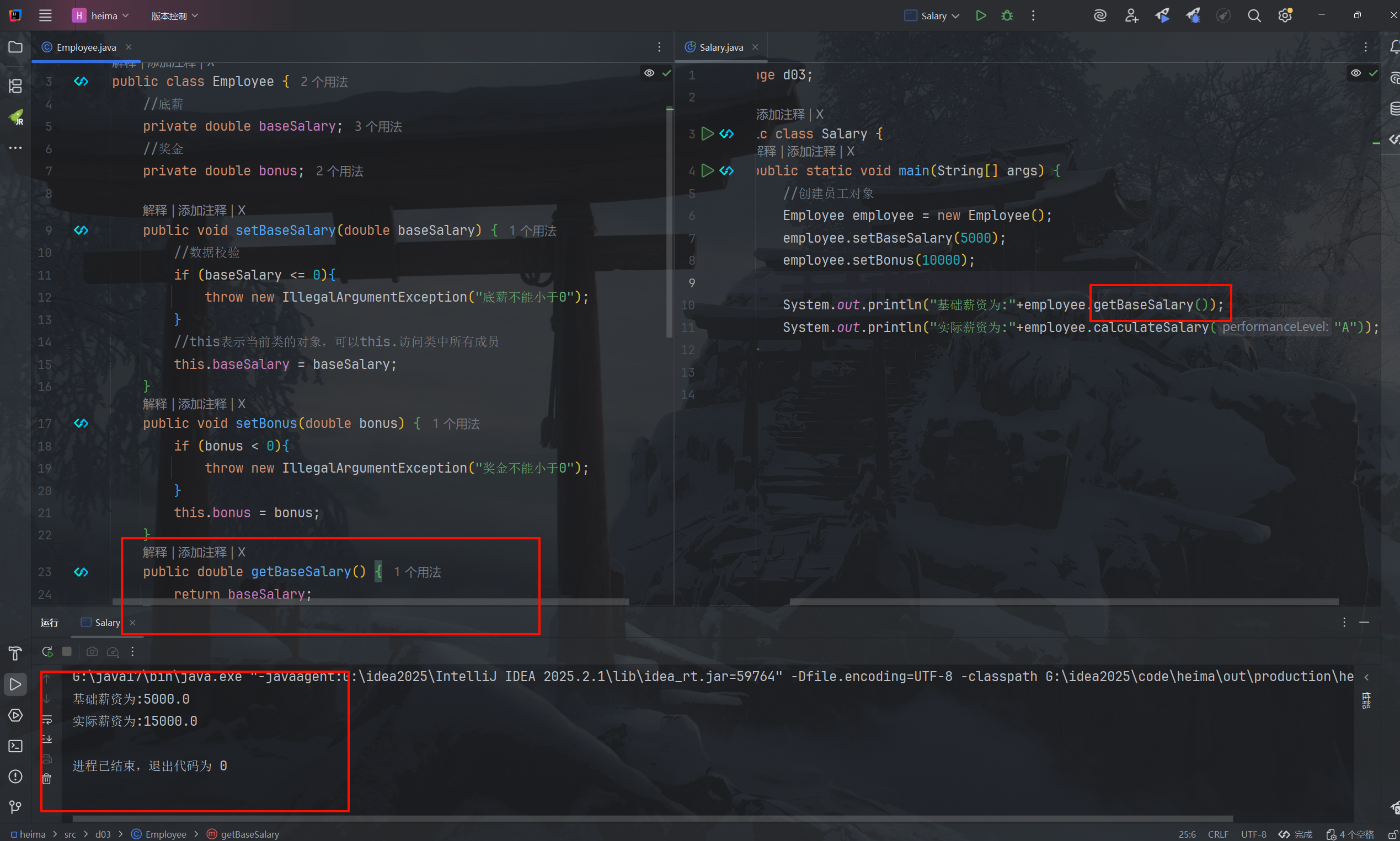Click 添加注释 above getBaseSalary method
Image resolution: width=1400 pixels, height=841 pixels.
pos(202,553)
